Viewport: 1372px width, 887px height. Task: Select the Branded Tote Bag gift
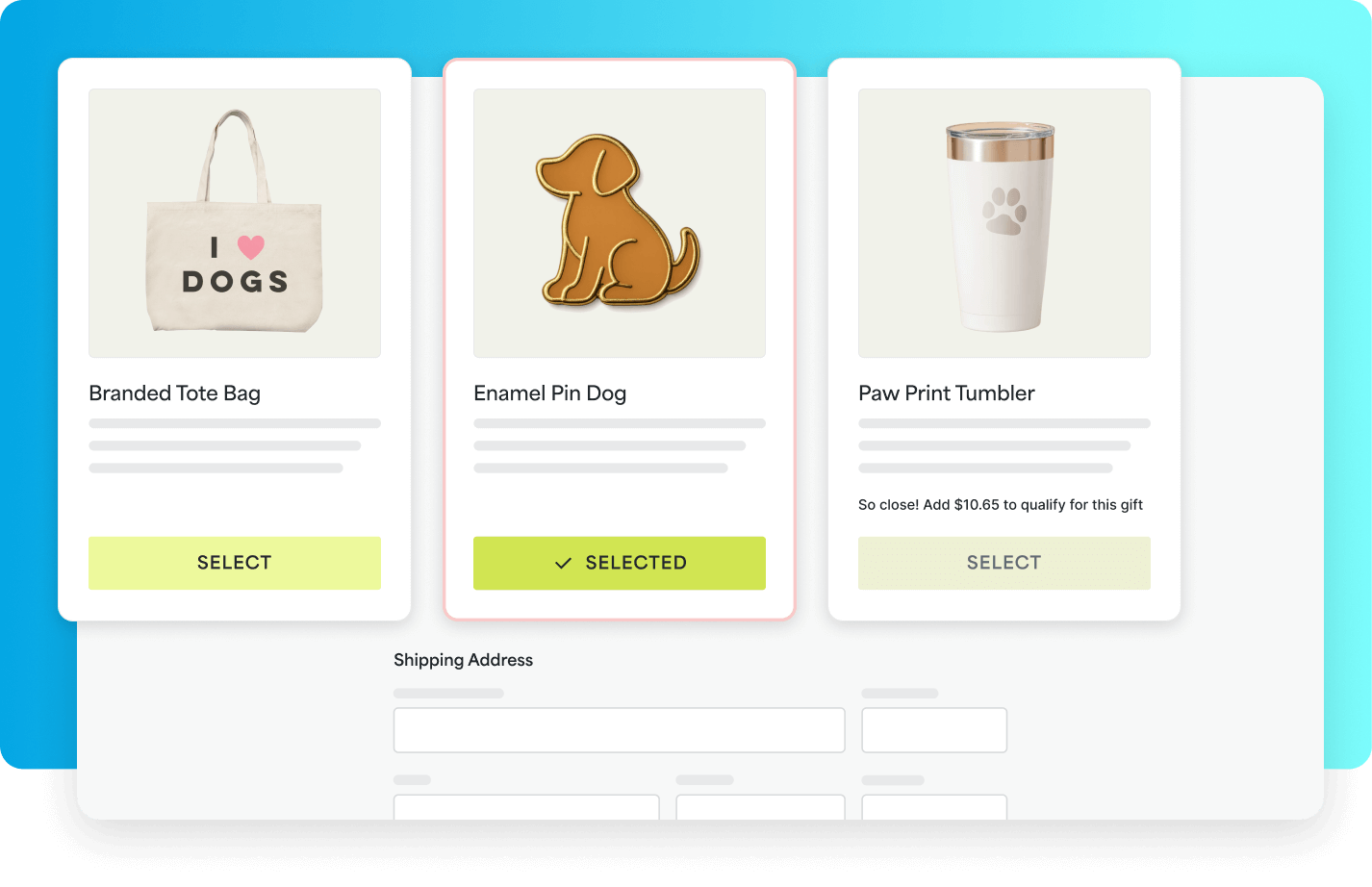click(x=235, y=563)
